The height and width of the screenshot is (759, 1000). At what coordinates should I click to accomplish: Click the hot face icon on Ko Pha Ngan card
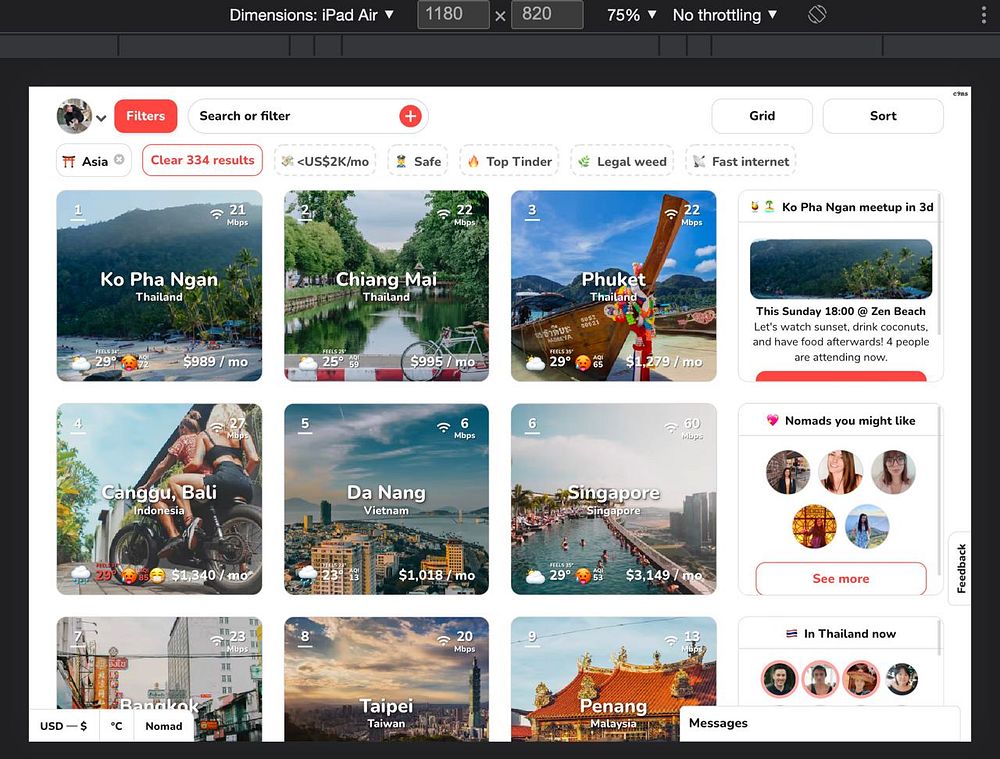pos(129,362)
